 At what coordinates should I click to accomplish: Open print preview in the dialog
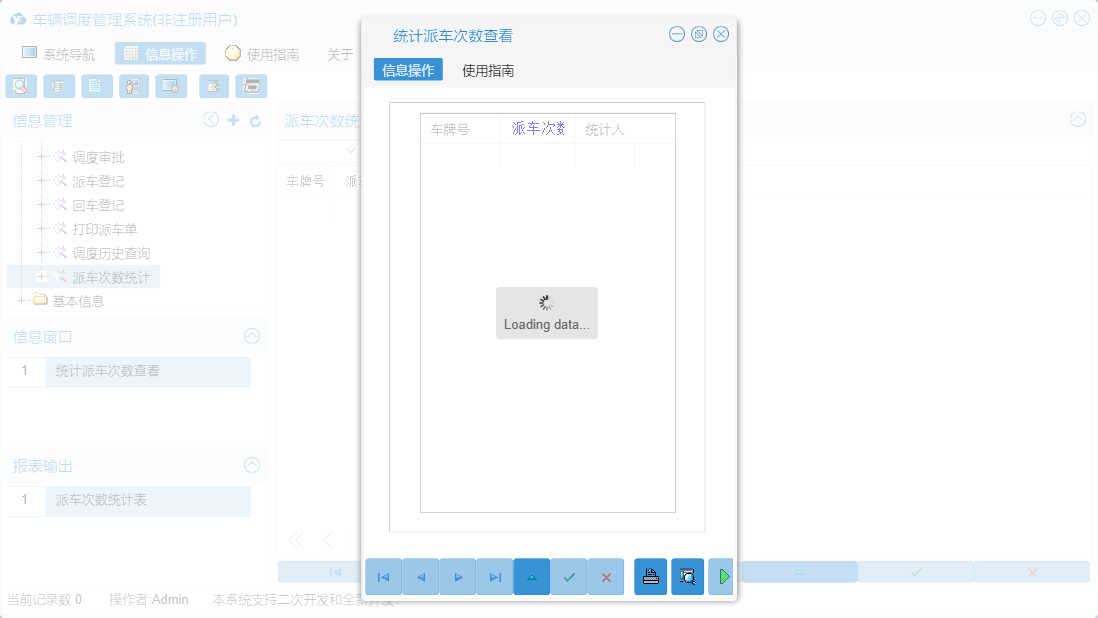tap(687, 577)
